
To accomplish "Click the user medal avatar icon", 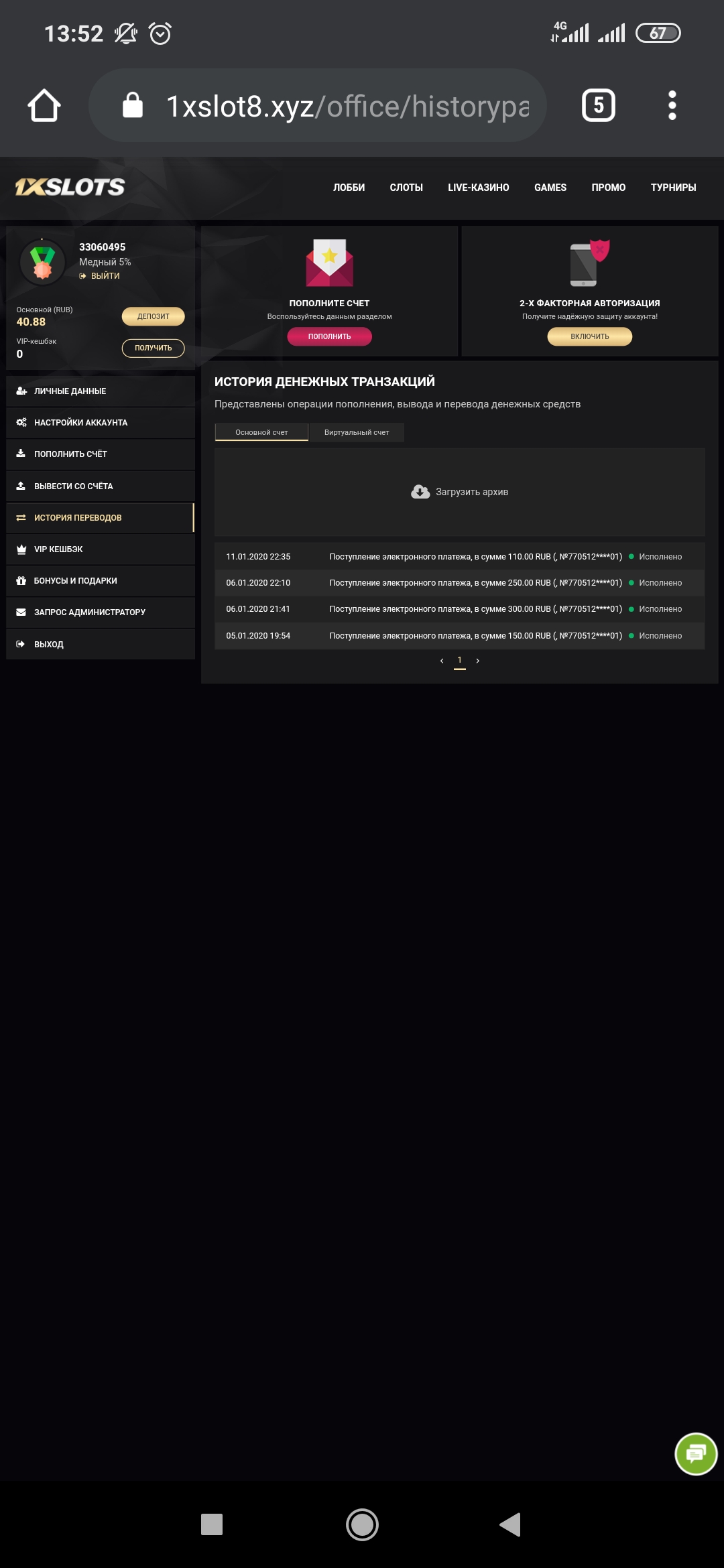I will 42,261.
